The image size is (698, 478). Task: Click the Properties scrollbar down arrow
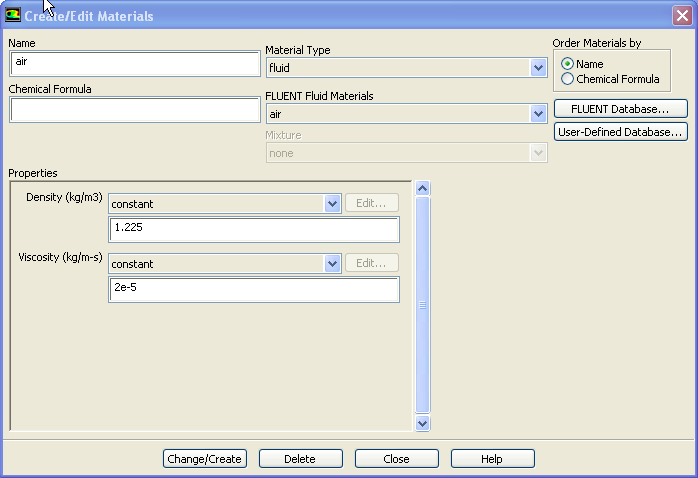(422, 423)
